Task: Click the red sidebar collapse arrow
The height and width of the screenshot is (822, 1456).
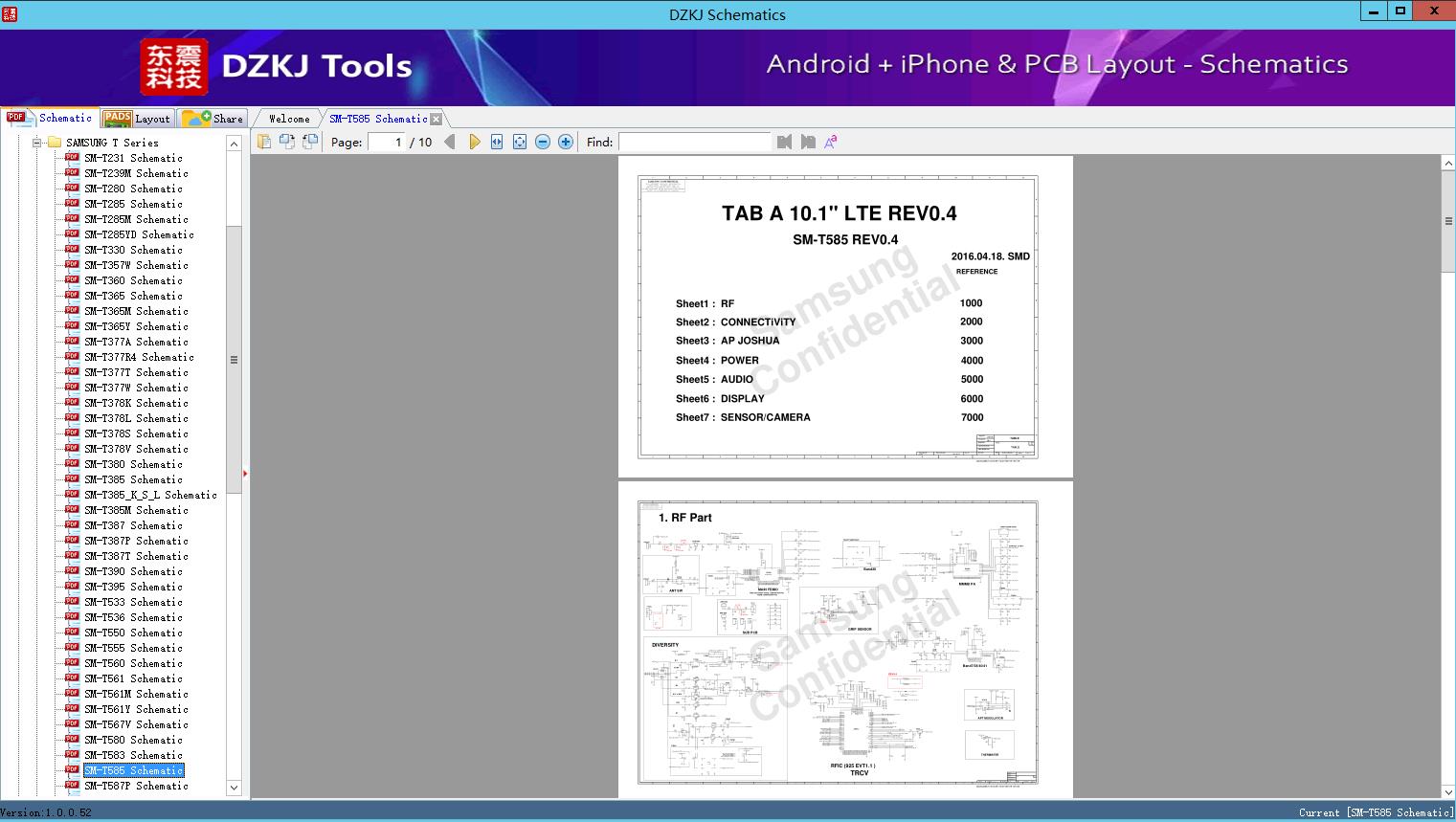Action: (x=245, y=473)
